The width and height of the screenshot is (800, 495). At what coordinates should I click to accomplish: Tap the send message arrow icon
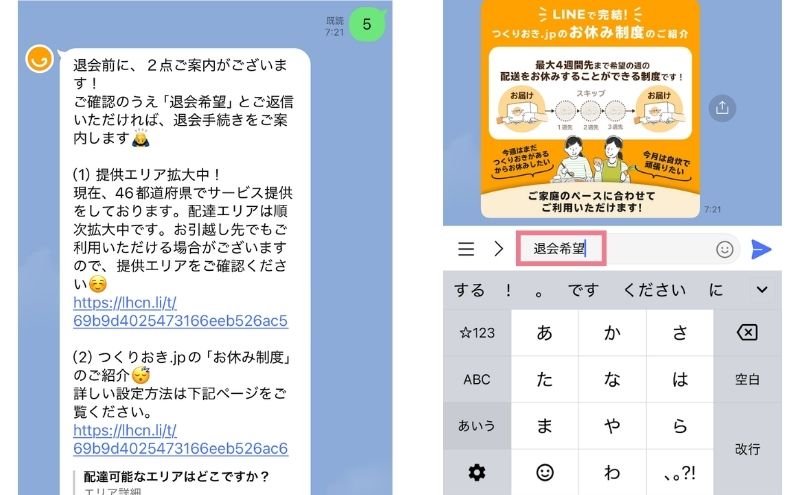point(761,249)
